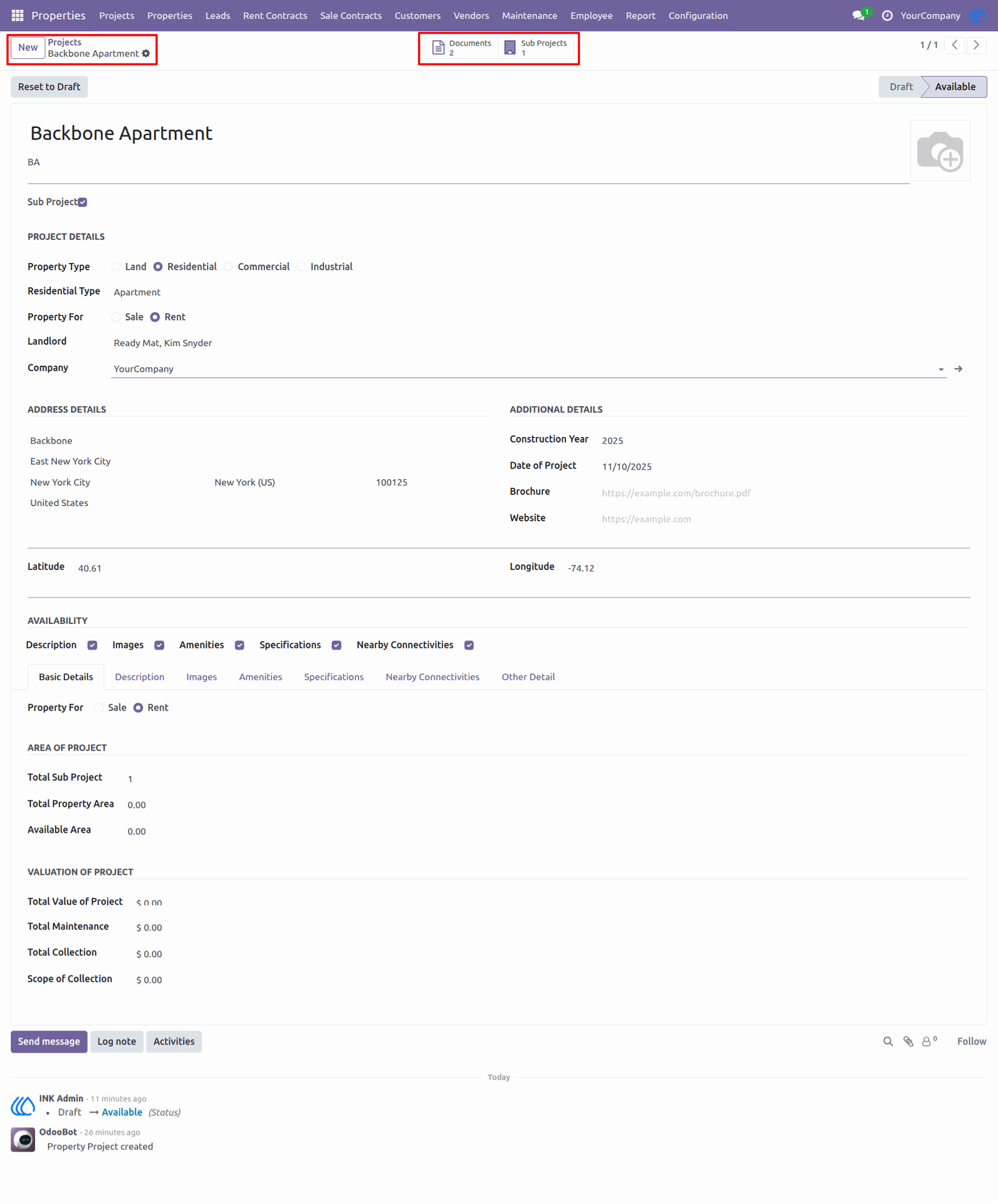Switch to the Other Detail tab
Screen dimensions: 998x1204
point(528,677)
